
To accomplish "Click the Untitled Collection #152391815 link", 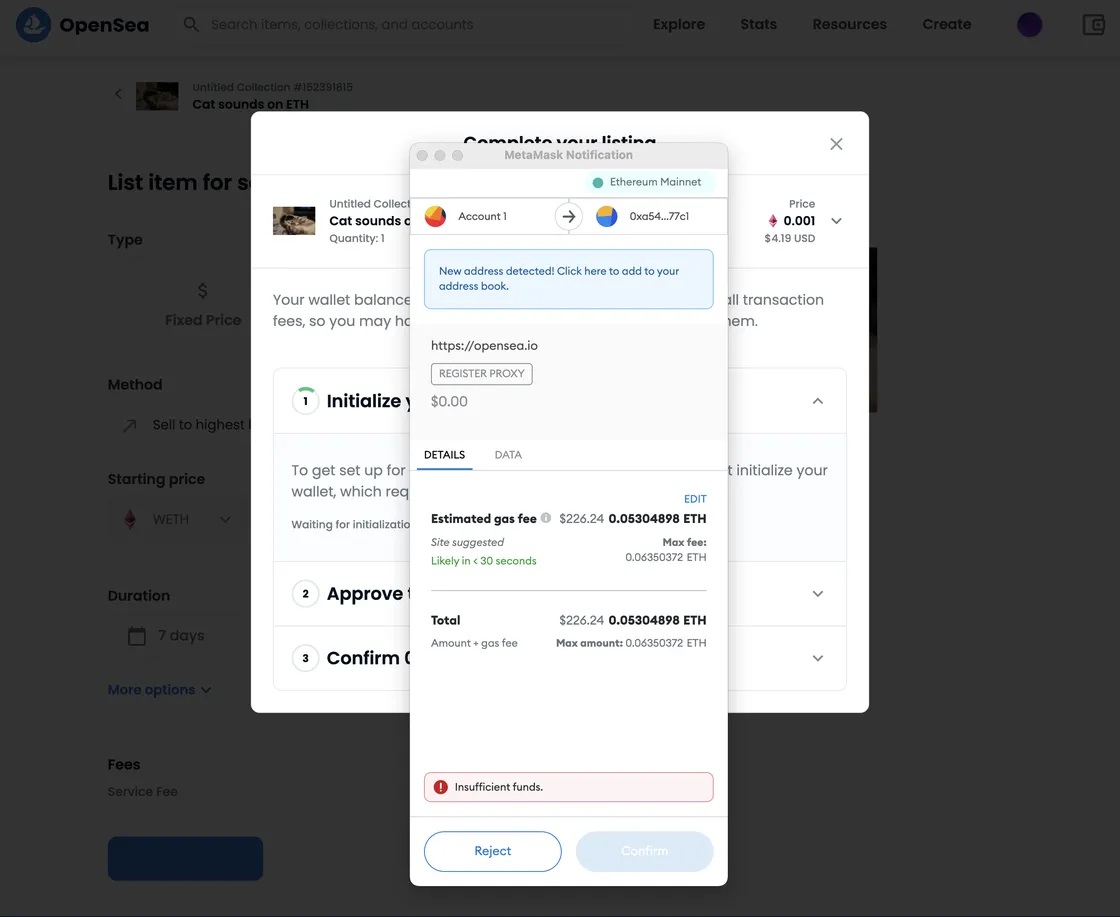I will click(272, 87).
